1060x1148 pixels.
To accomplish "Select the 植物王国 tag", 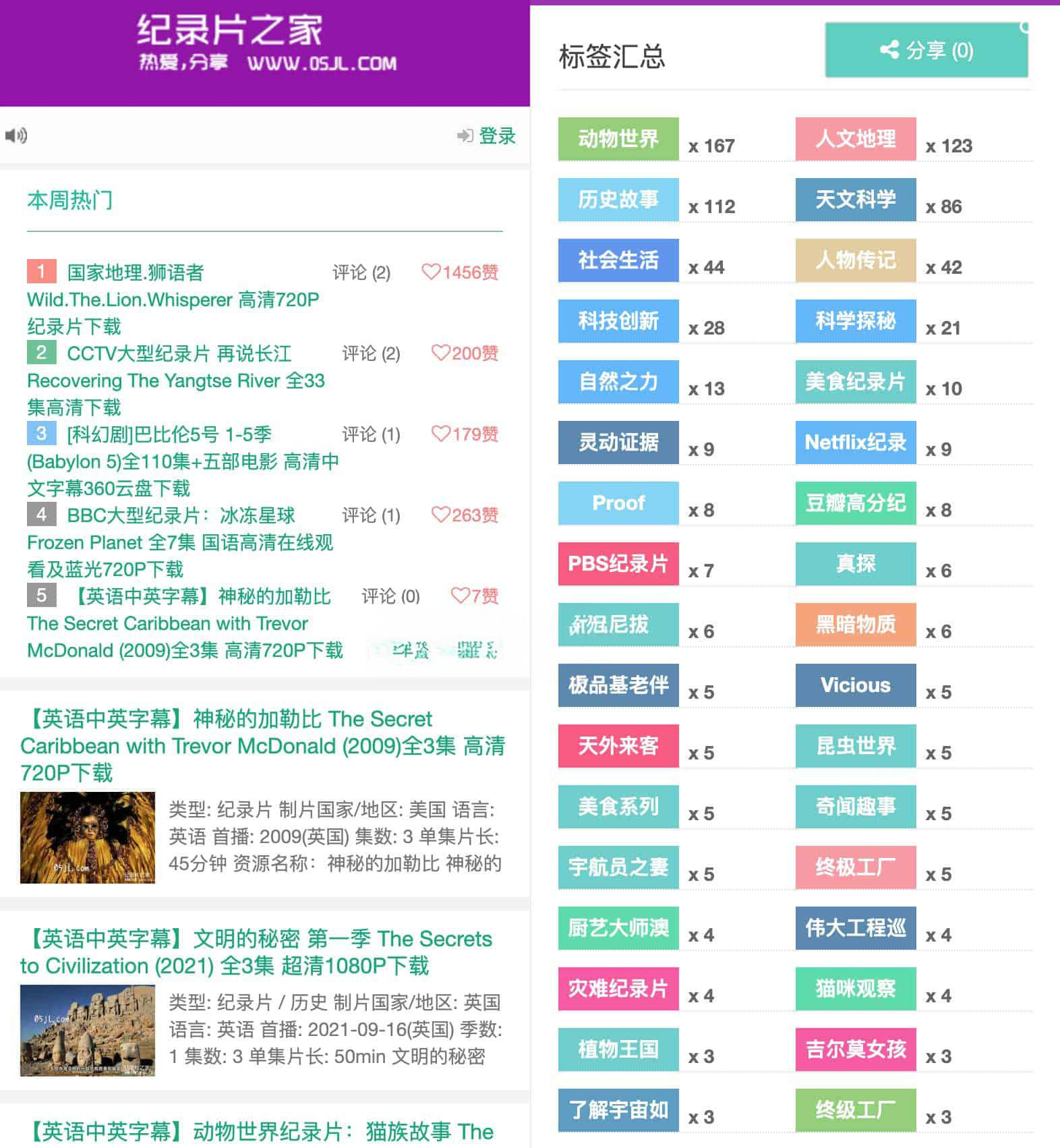I will (618, 1050).
